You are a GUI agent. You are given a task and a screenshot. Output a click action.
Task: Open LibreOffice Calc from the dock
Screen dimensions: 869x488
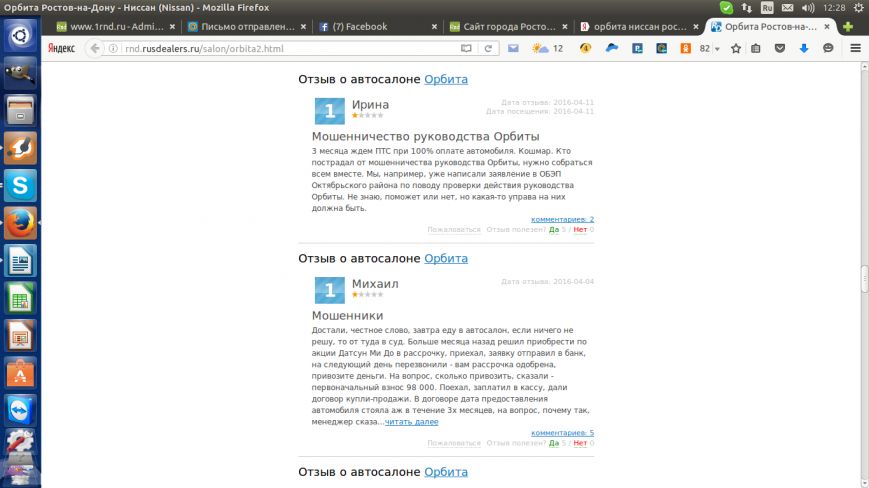[20, 299]
